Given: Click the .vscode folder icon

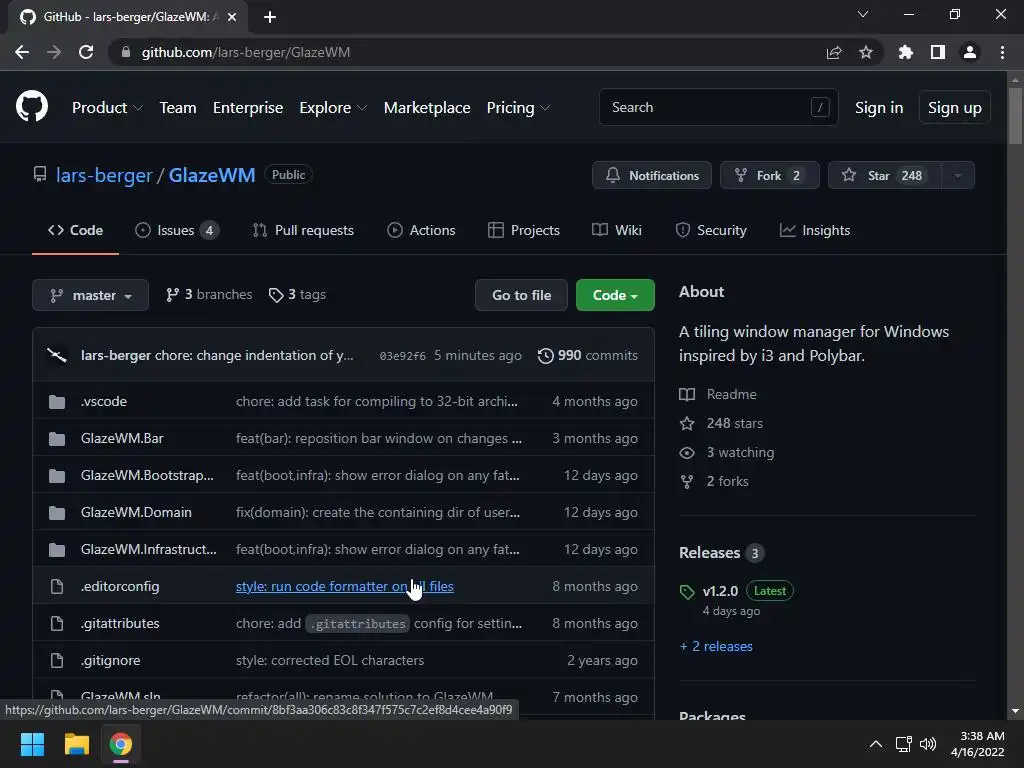Looking at the screenshot, I should point(57,402).
